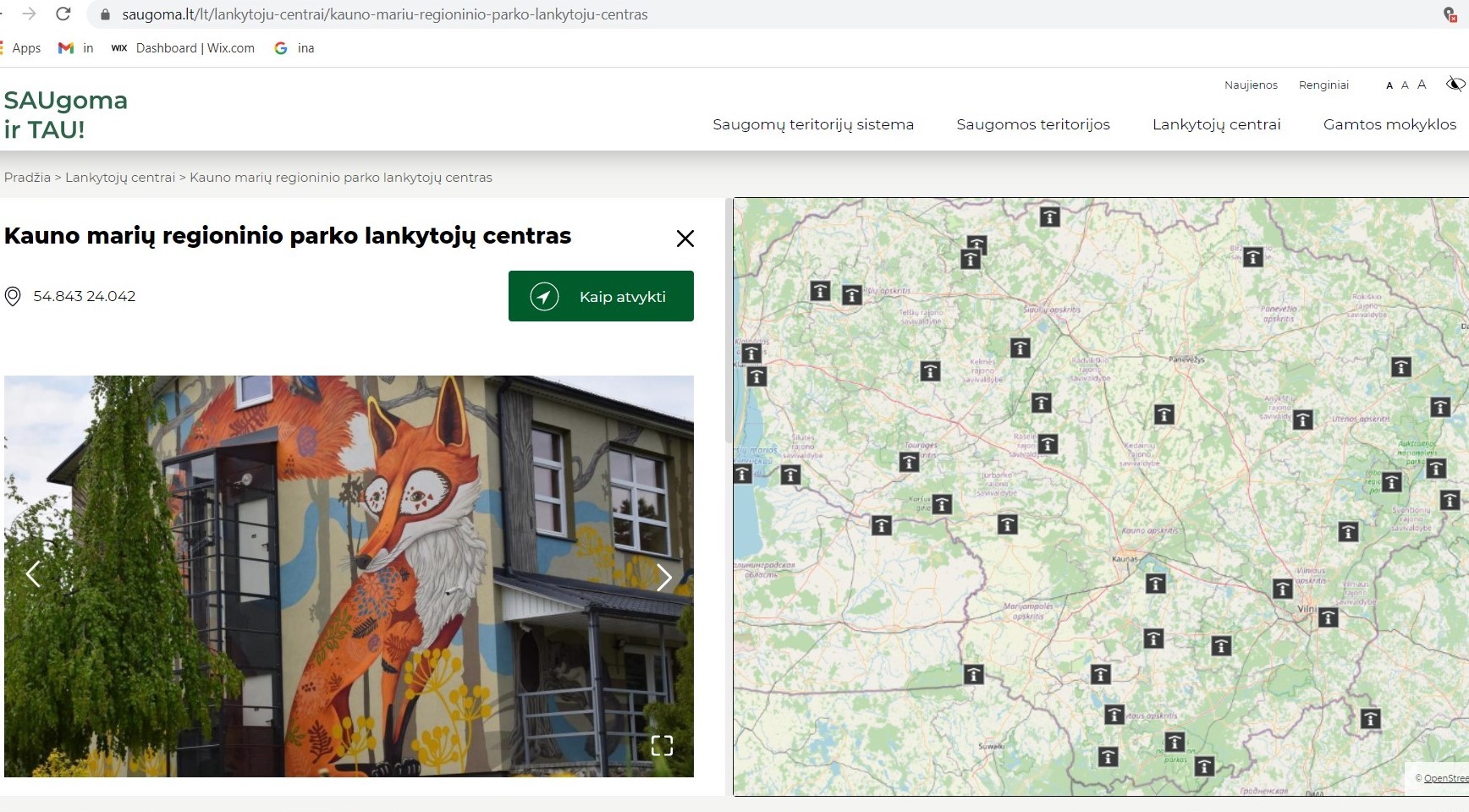Screen dimensions: 1469x812
Task: Open the Wix Dashboard bookmark
Action: click(183, 48)
